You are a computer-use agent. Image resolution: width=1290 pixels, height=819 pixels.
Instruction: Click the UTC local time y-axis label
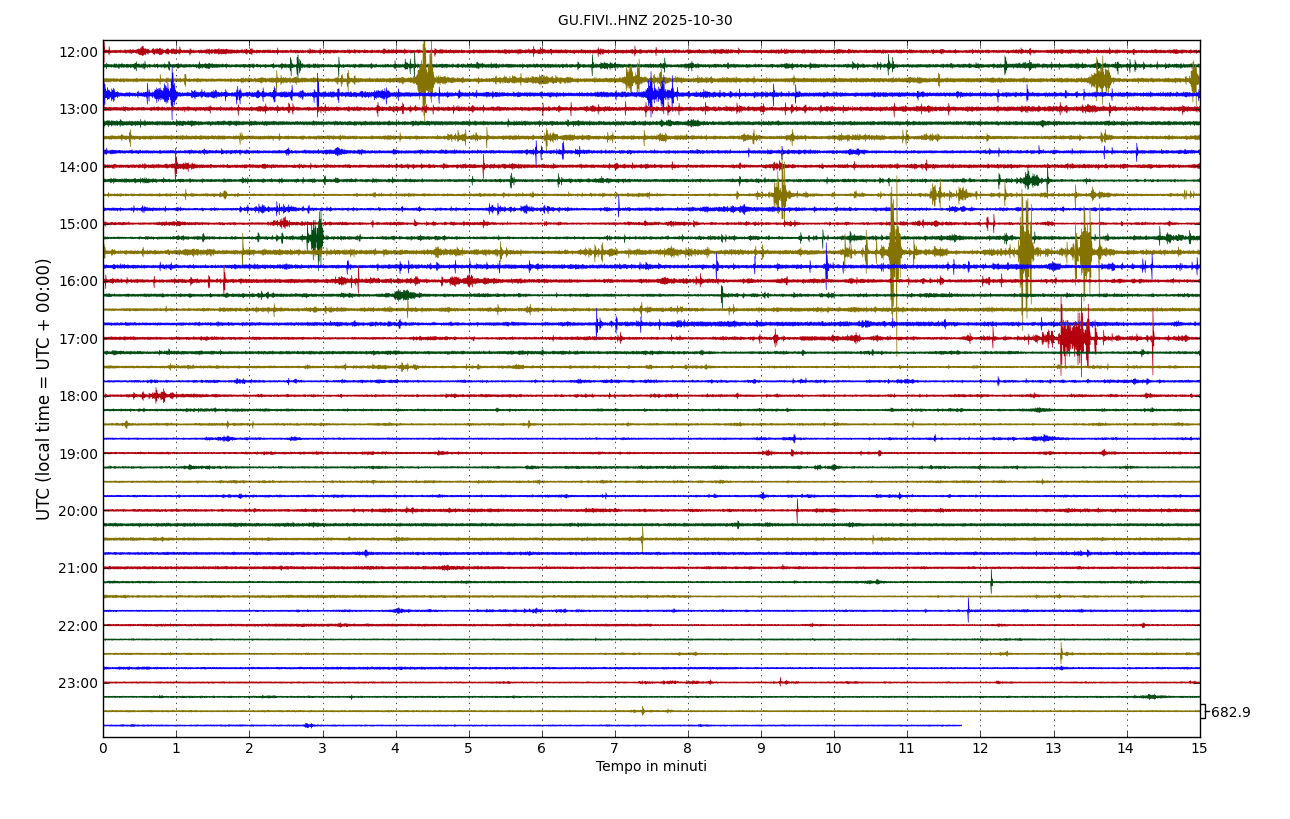[44, 389]
